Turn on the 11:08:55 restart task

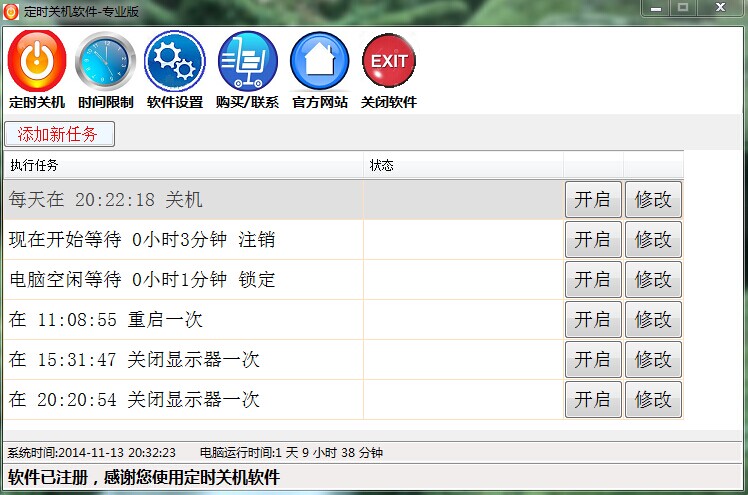(x=593, y=320)
